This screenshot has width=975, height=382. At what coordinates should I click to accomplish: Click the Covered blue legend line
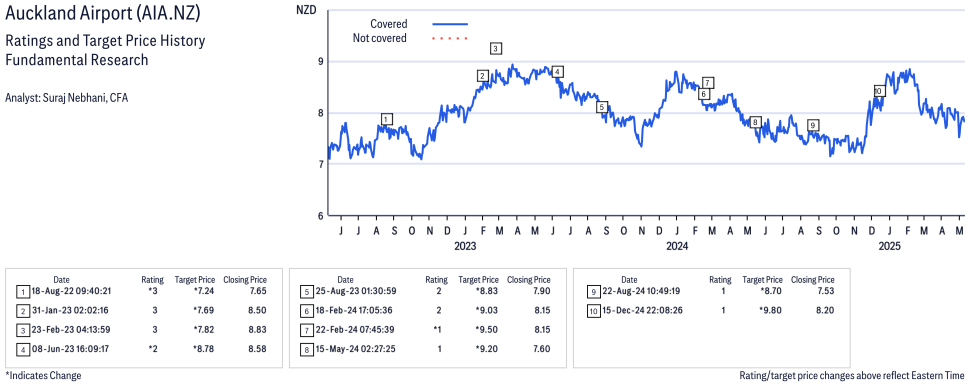[450, 24]
